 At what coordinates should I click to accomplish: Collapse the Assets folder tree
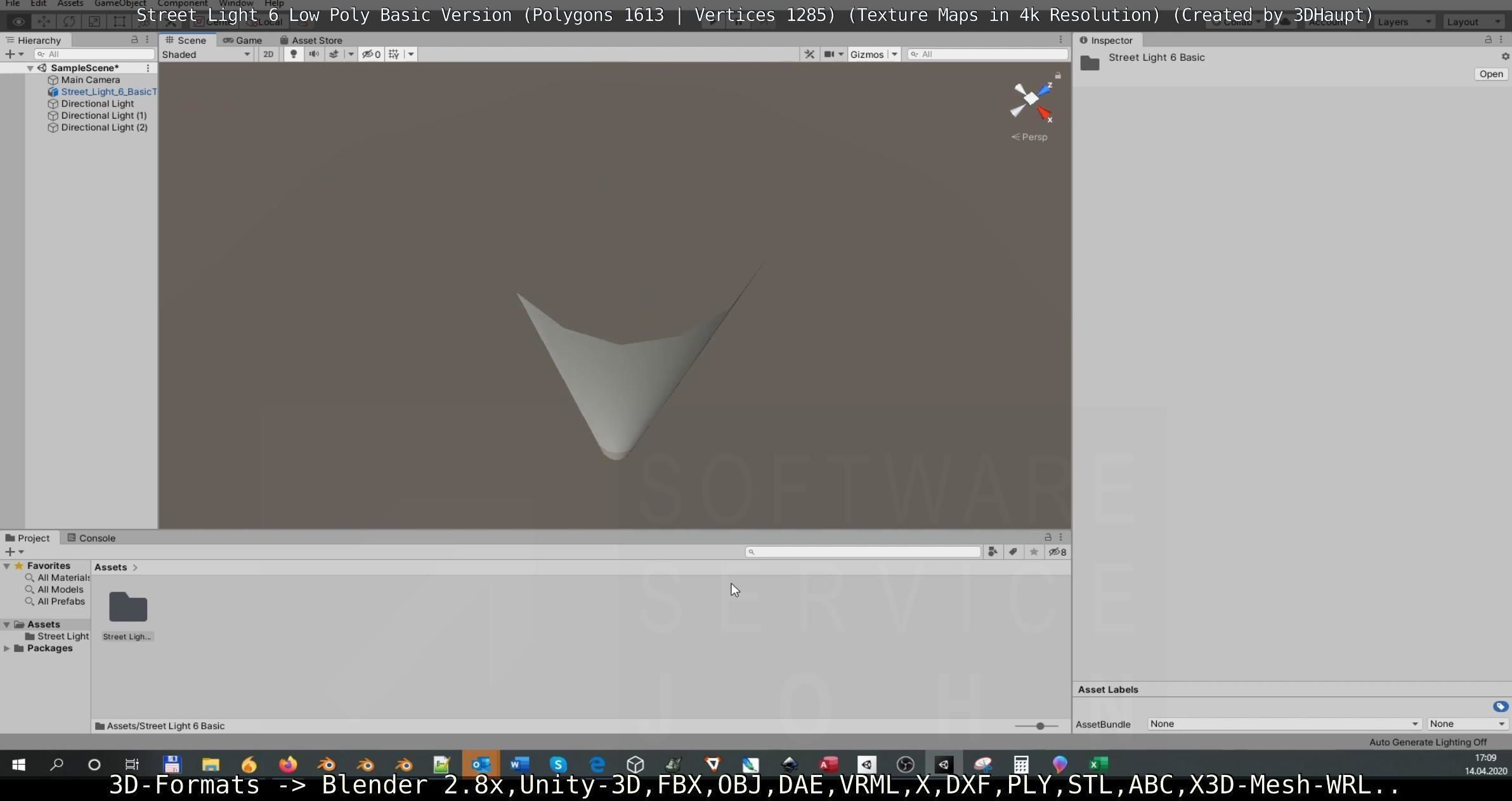pos(6,625)
